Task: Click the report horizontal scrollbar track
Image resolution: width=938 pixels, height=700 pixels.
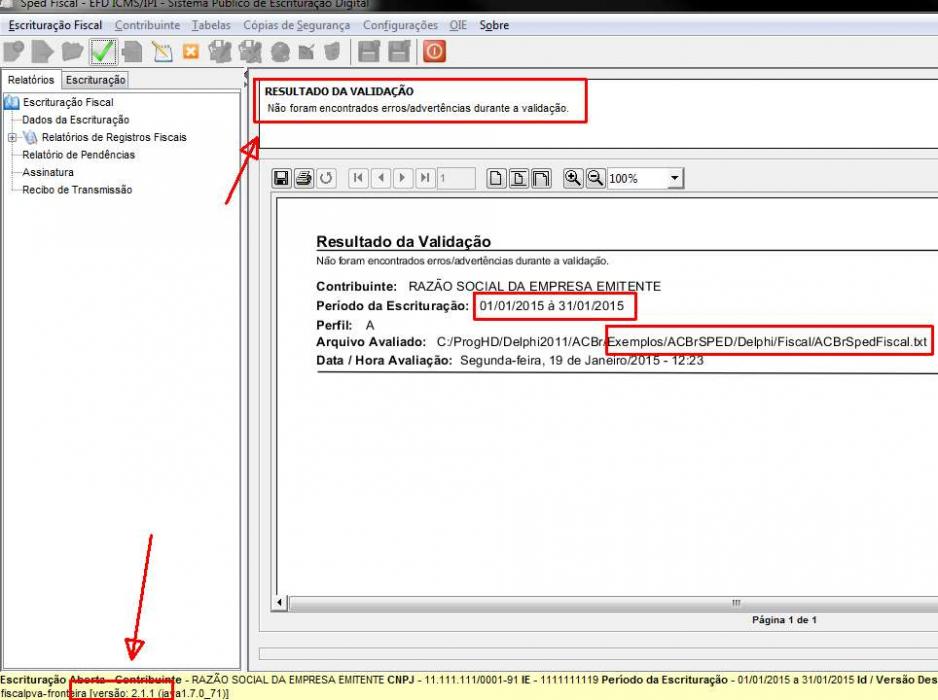Action: [x=613, y=602]
